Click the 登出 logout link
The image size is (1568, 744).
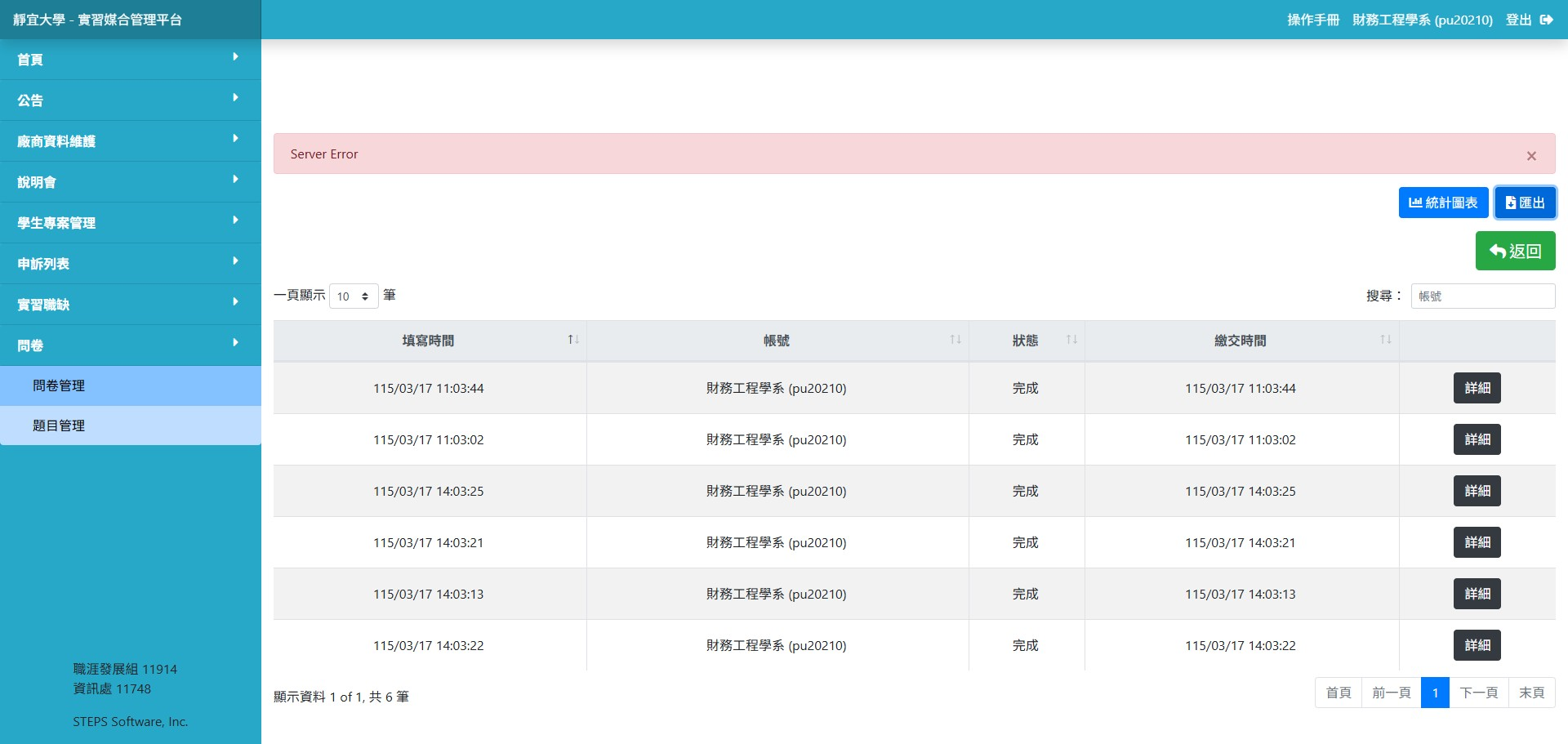tap(1519, 20)
